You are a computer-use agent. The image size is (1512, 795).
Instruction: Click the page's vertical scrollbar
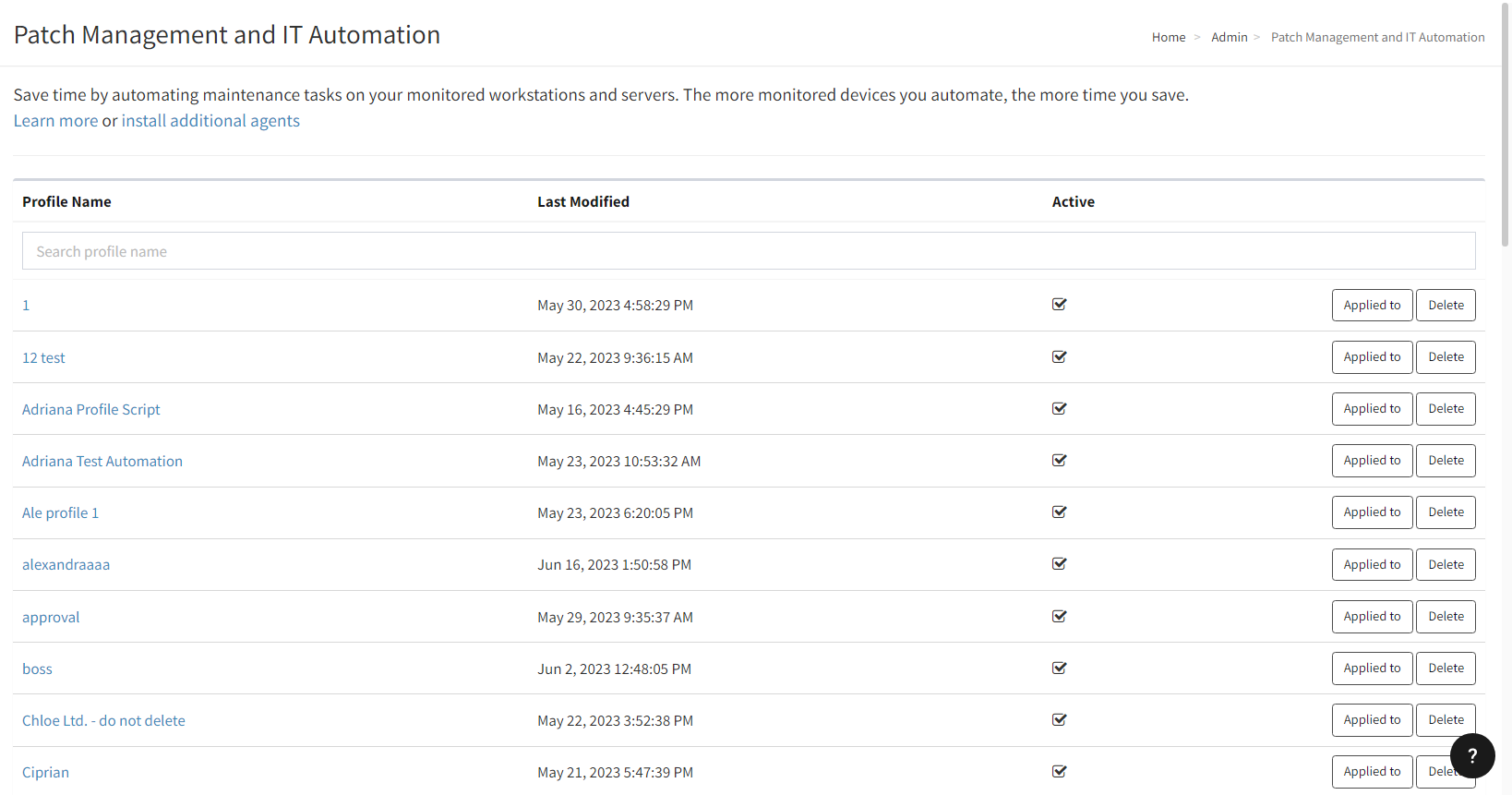click(x=1506, y=124)
